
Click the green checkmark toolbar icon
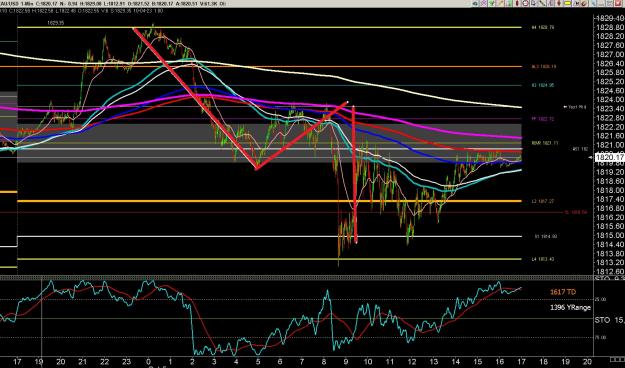[492, 3]
